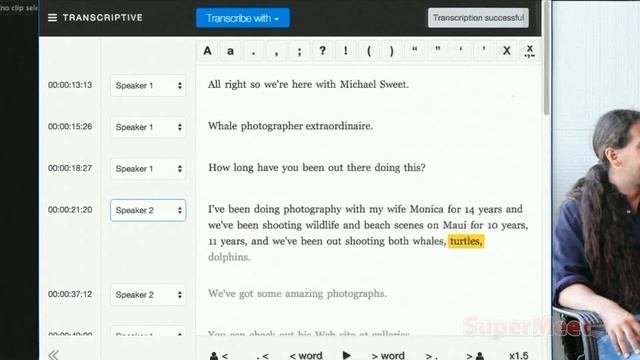The height and width of the screenshot is (360, 640).
Task: Open speaker dropdown at 00:00:13:13
Action: (148, 86)
